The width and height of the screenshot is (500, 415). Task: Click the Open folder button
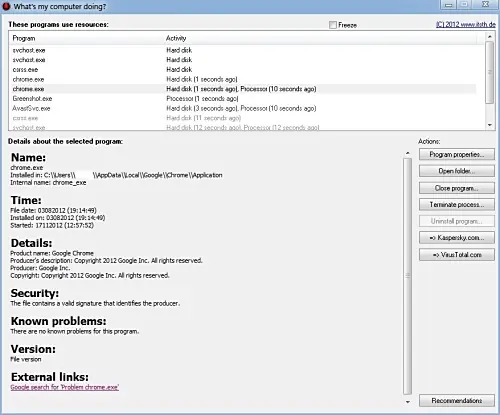click(457, 171)
